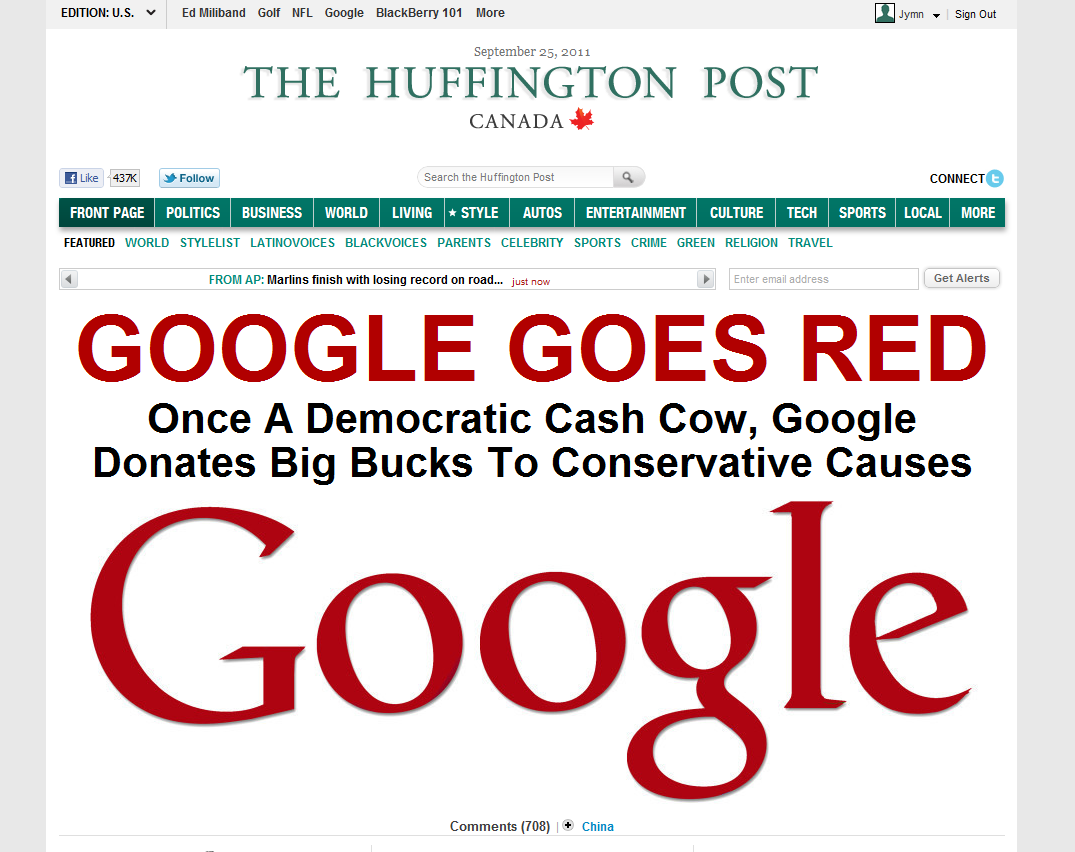The width and height of the screenshot is (1075, 852).
Task: Click the BlackBerry 101 trending link
Action: click(x=419, y=13)
